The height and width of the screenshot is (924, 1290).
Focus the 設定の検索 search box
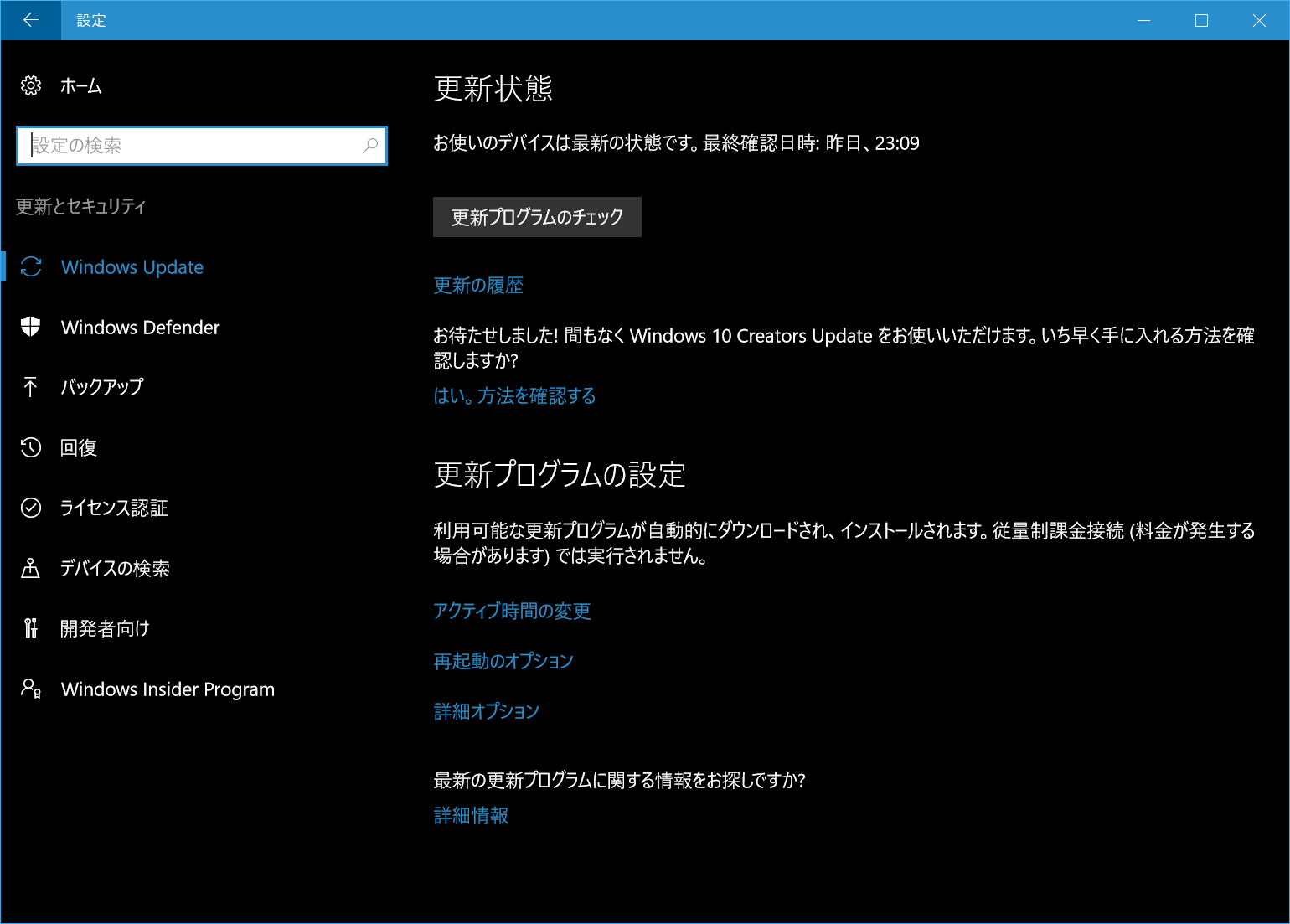pos(202,146)
